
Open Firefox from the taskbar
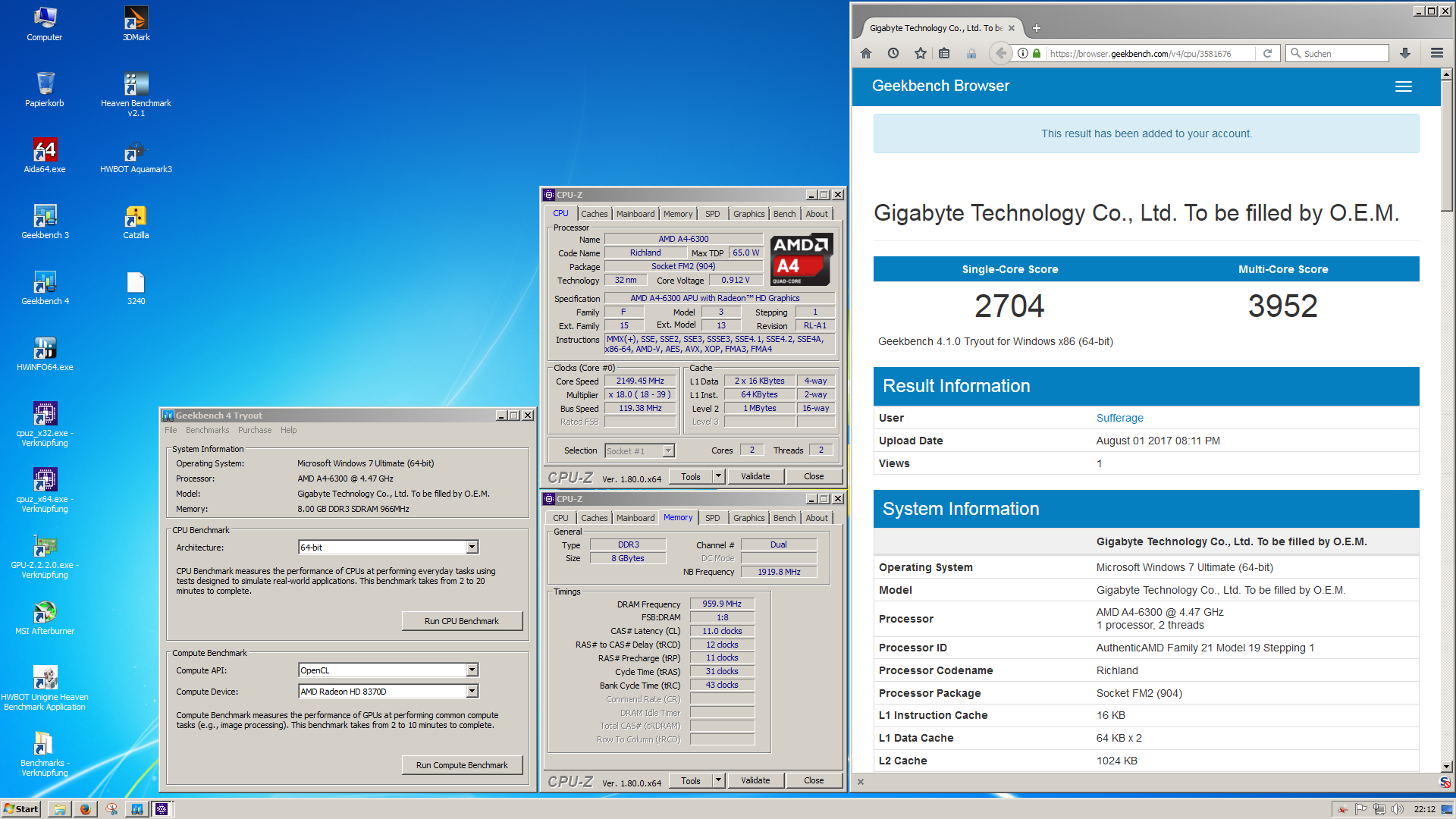pyautogui.click(x=85, y=808)
